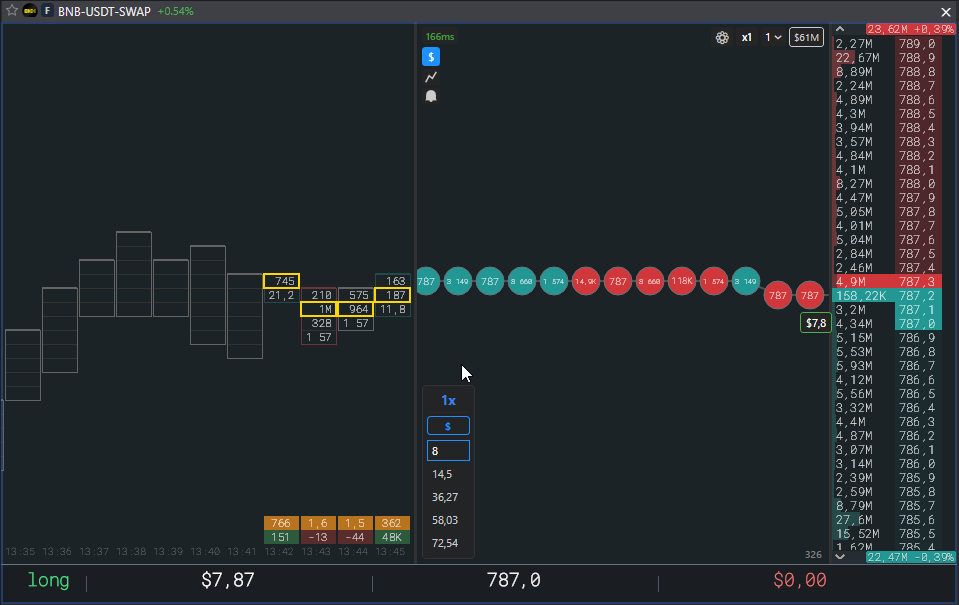
Task: Select the 14,5 size preset
Action: (x=442, y=474)
